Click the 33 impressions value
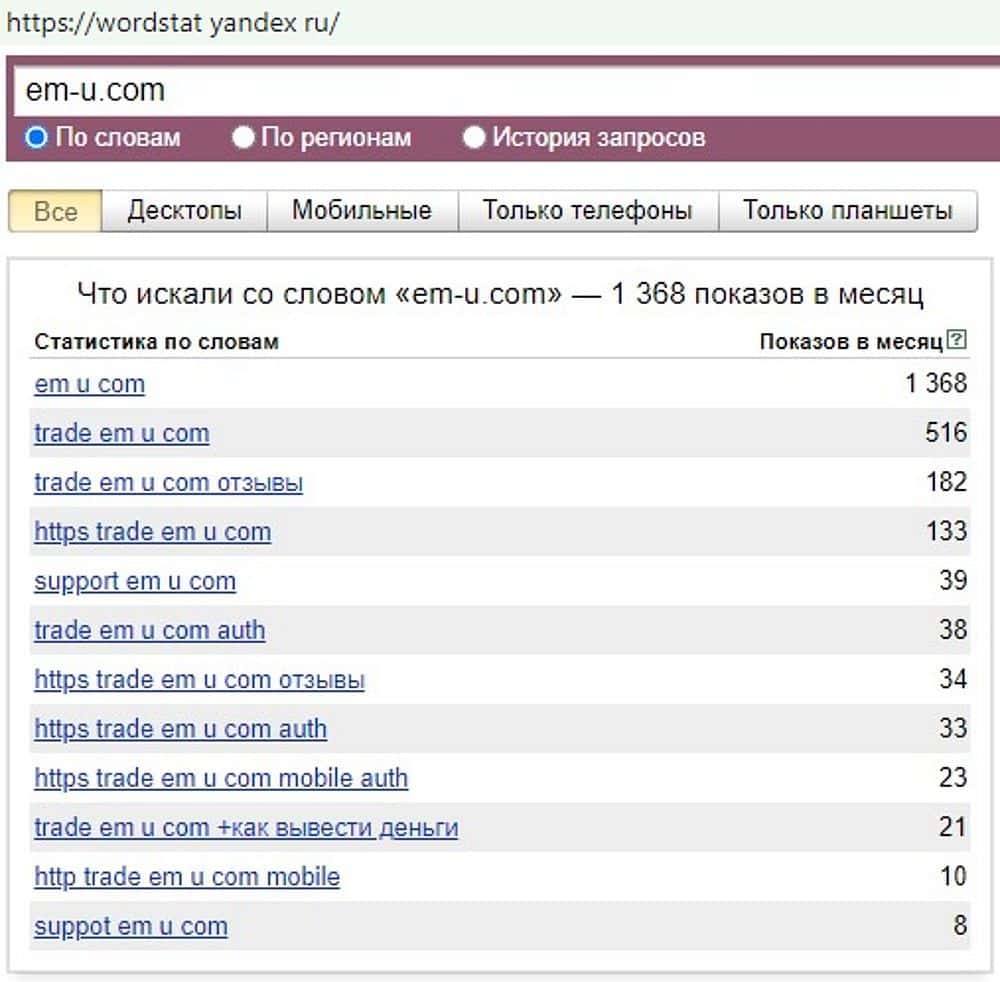1000x982 pixels. pos(953,728)
